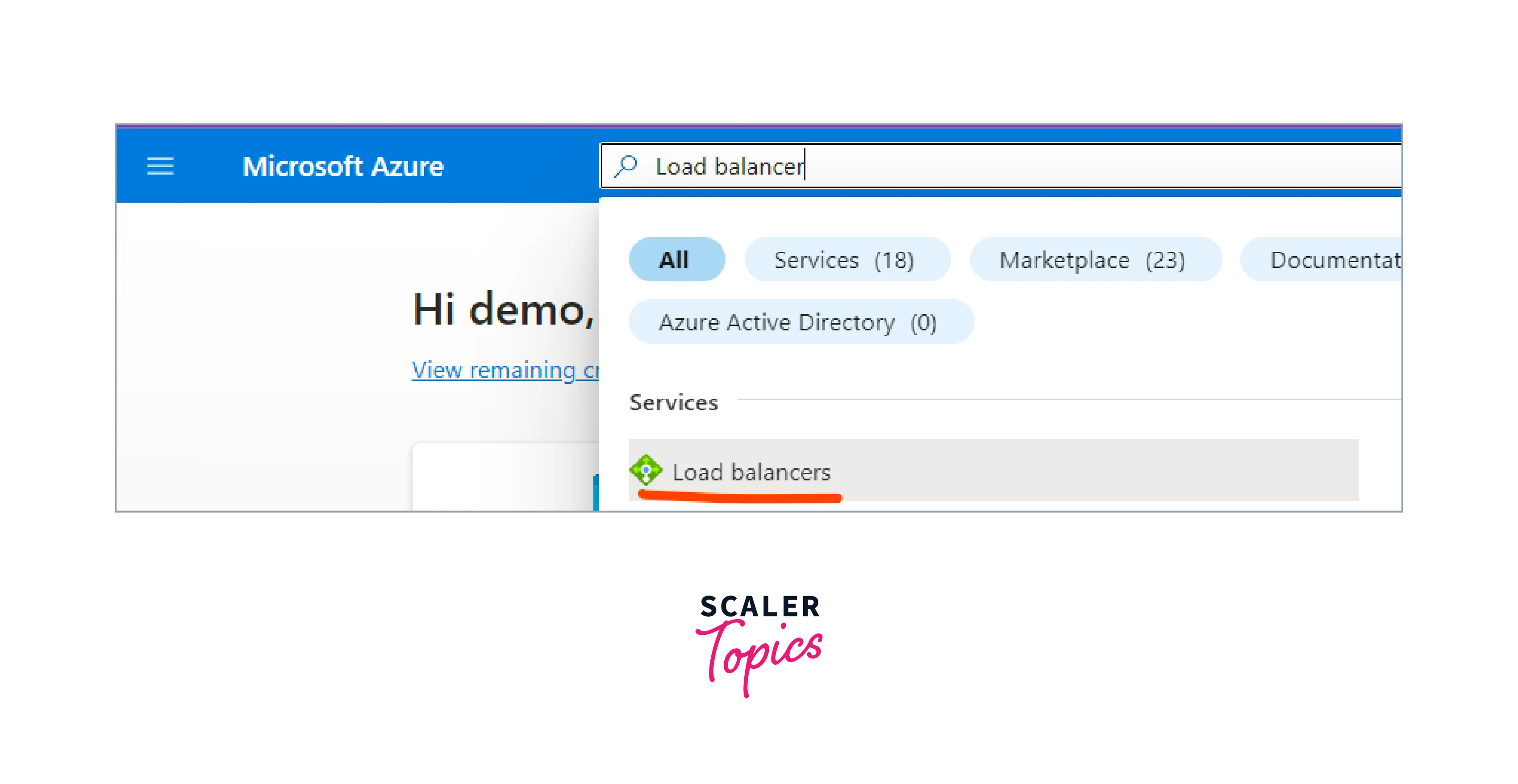Image resolution: width=1518 pixels, height=784 pixels.
Task: Click the white card below greeting
Action: [x=505, y=476]
